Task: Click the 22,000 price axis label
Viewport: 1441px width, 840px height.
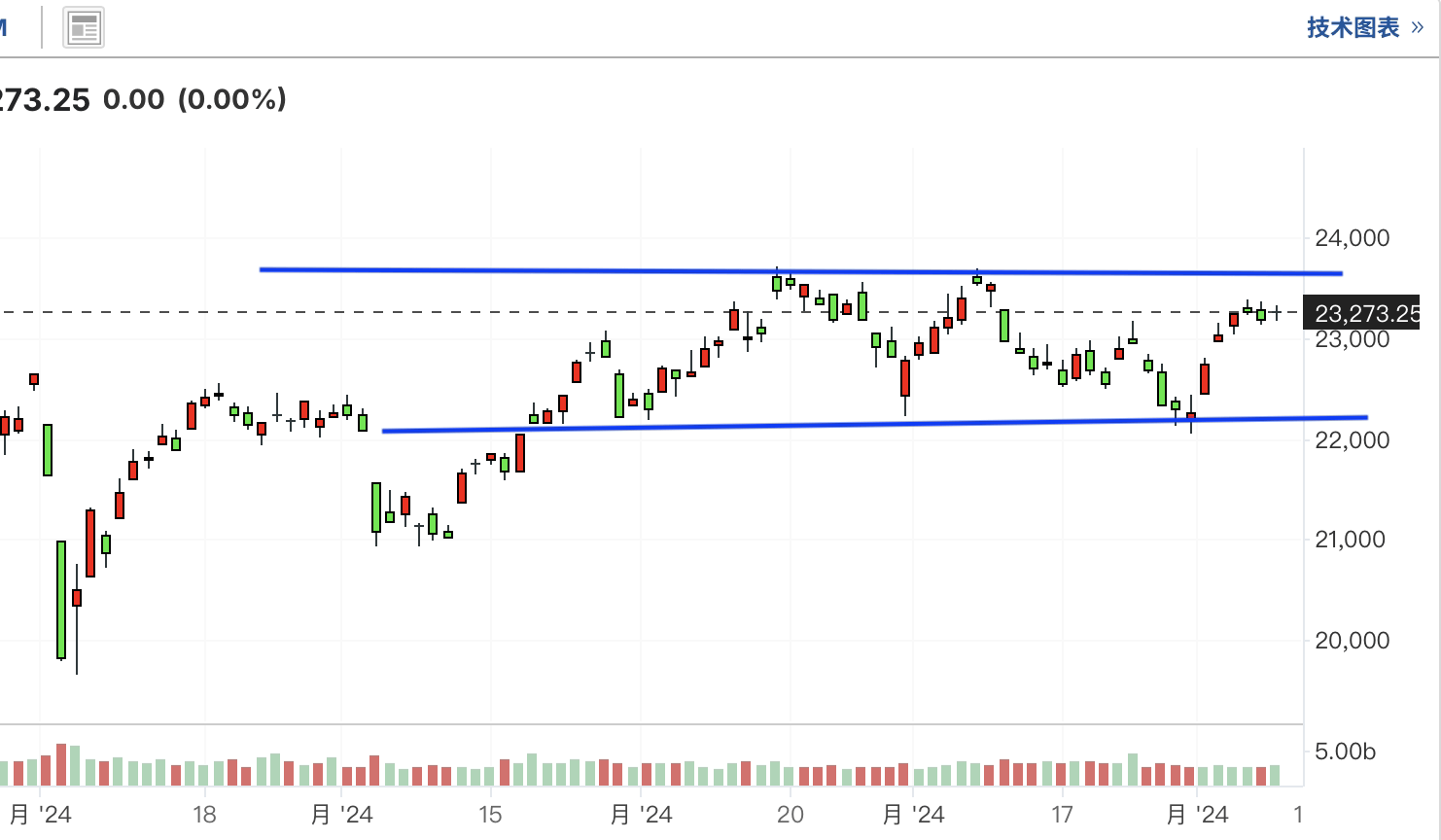Action: (1352, 439)
